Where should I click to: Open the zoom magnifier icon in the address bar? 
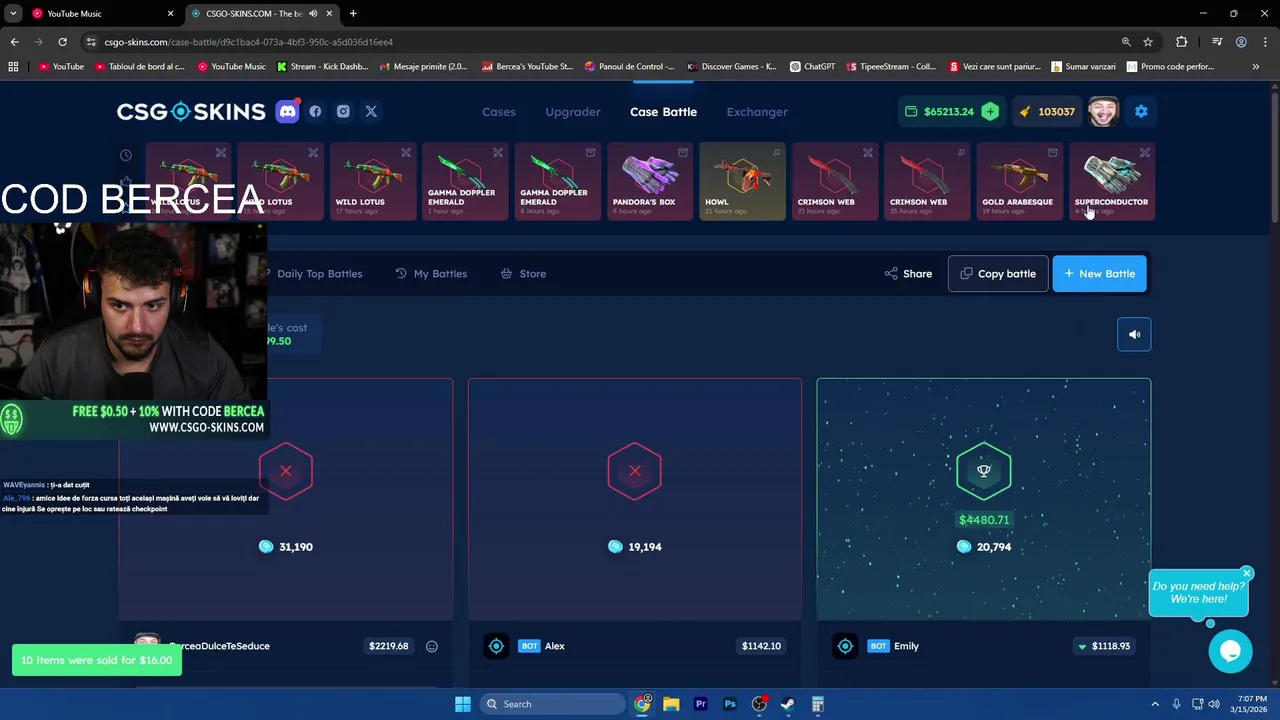coord(1126,42)
